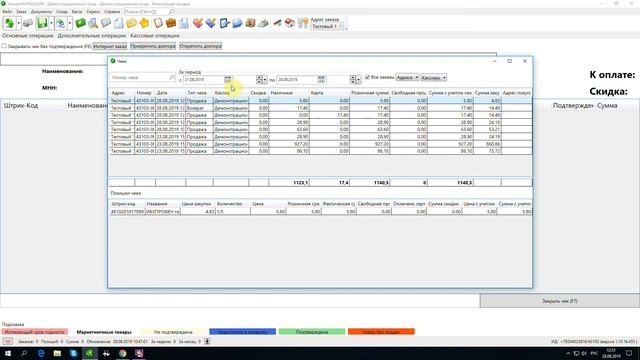The height and width of the screenshot is (360, 640).
Task: Click the green floppy disk save icon
Action: coord(42,23)
